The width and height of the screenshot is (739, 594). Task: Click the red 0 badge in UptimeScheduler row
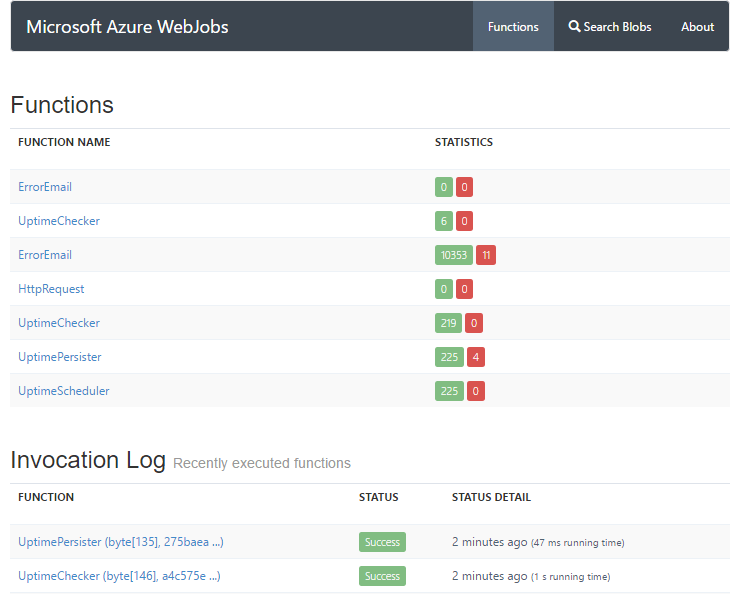point(476,391)
